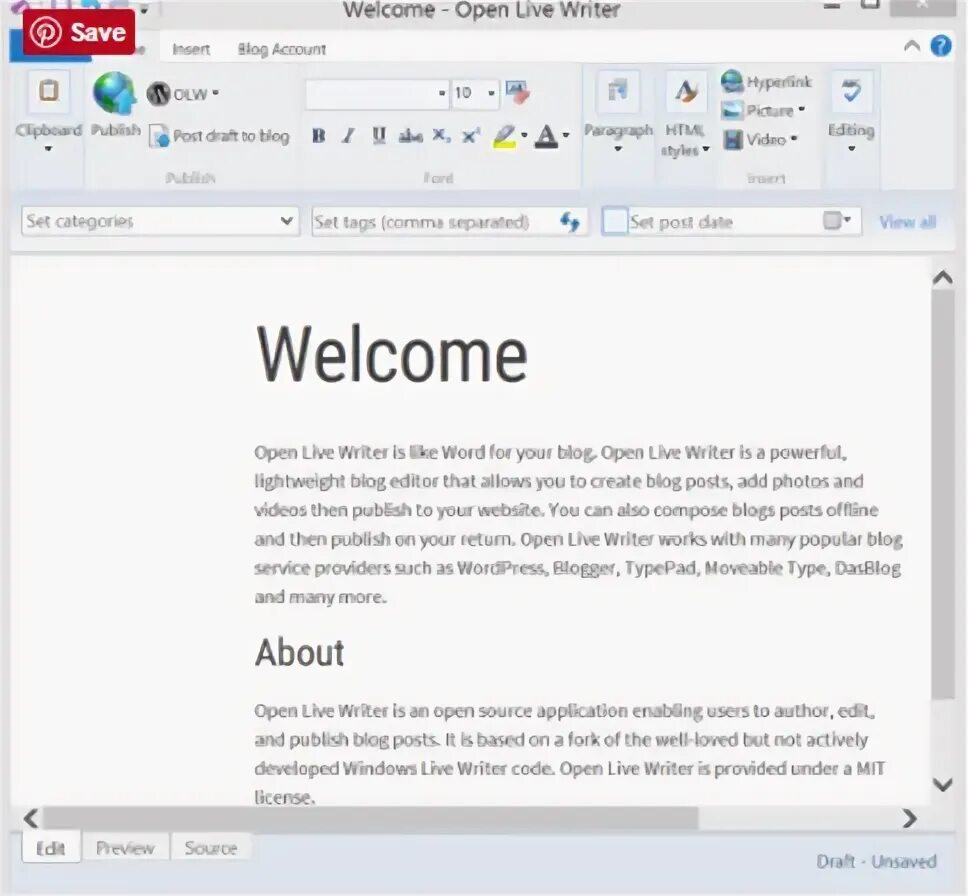Open the HTML styles gallery
The image size is (968, 896).
[x=685, y=111]
